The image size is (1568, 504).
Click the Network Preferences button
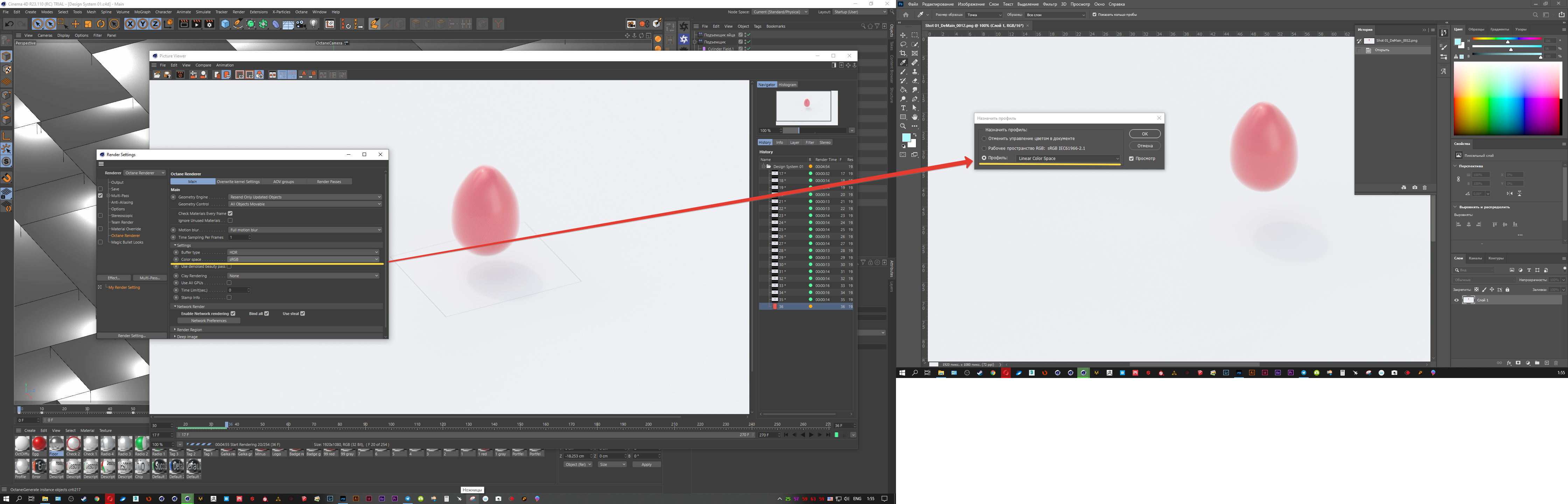click(x=209, y=320)
